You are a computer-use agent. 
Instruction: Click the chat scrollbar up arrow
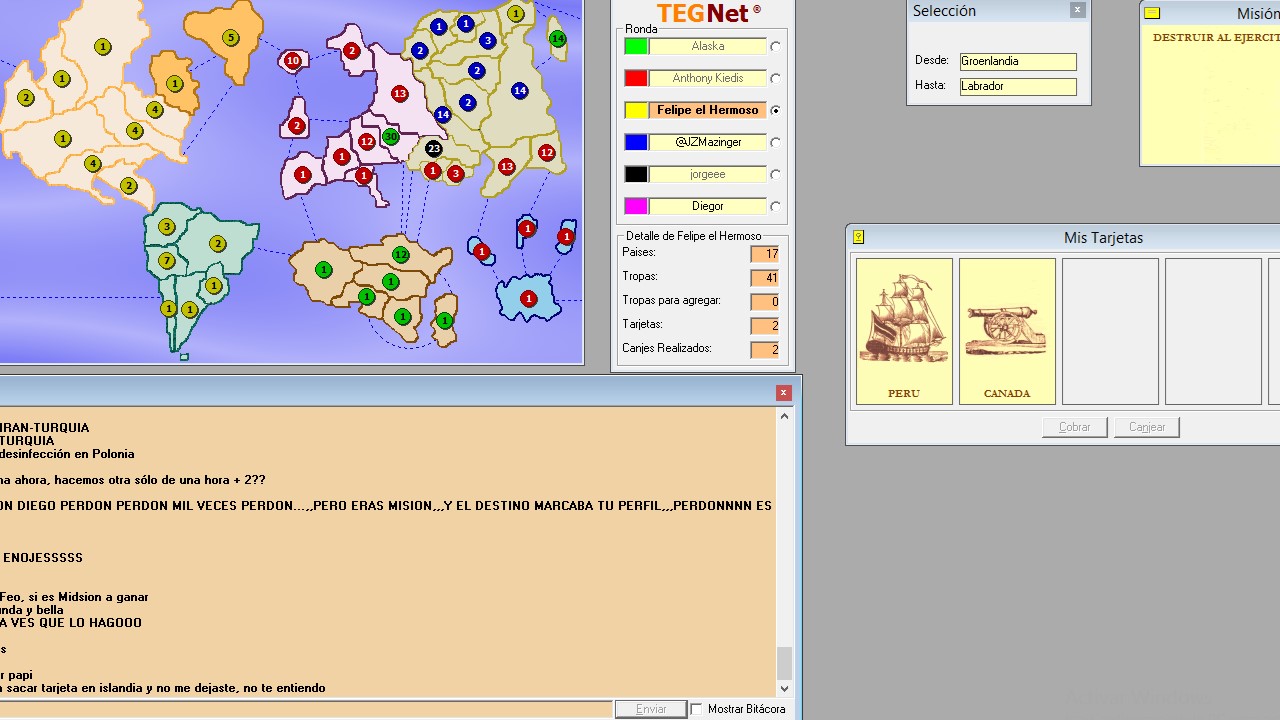pos(784,416)
